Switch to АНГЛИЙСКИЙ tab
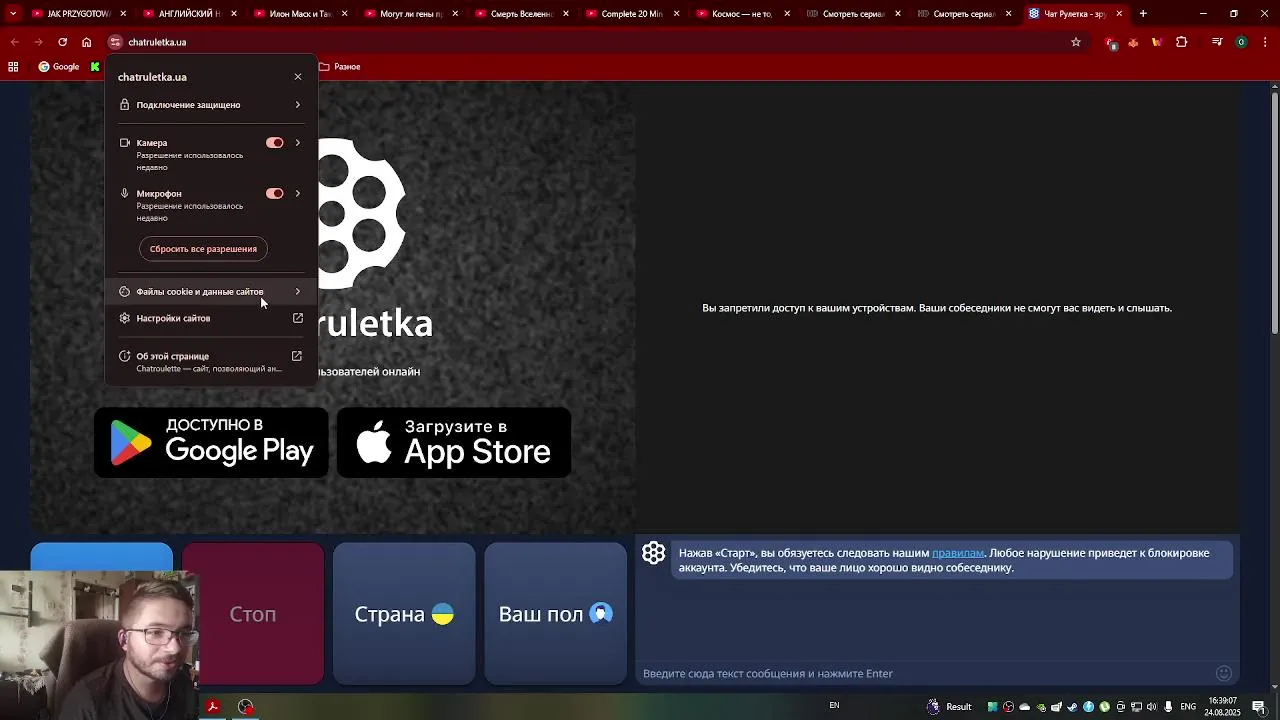1280x720 pixels. (x=190, y=14)
